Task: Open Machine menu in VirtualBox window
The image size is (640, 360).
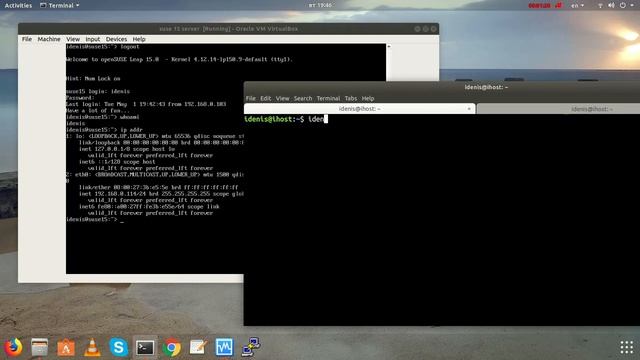Action: (x=49, y=39)
